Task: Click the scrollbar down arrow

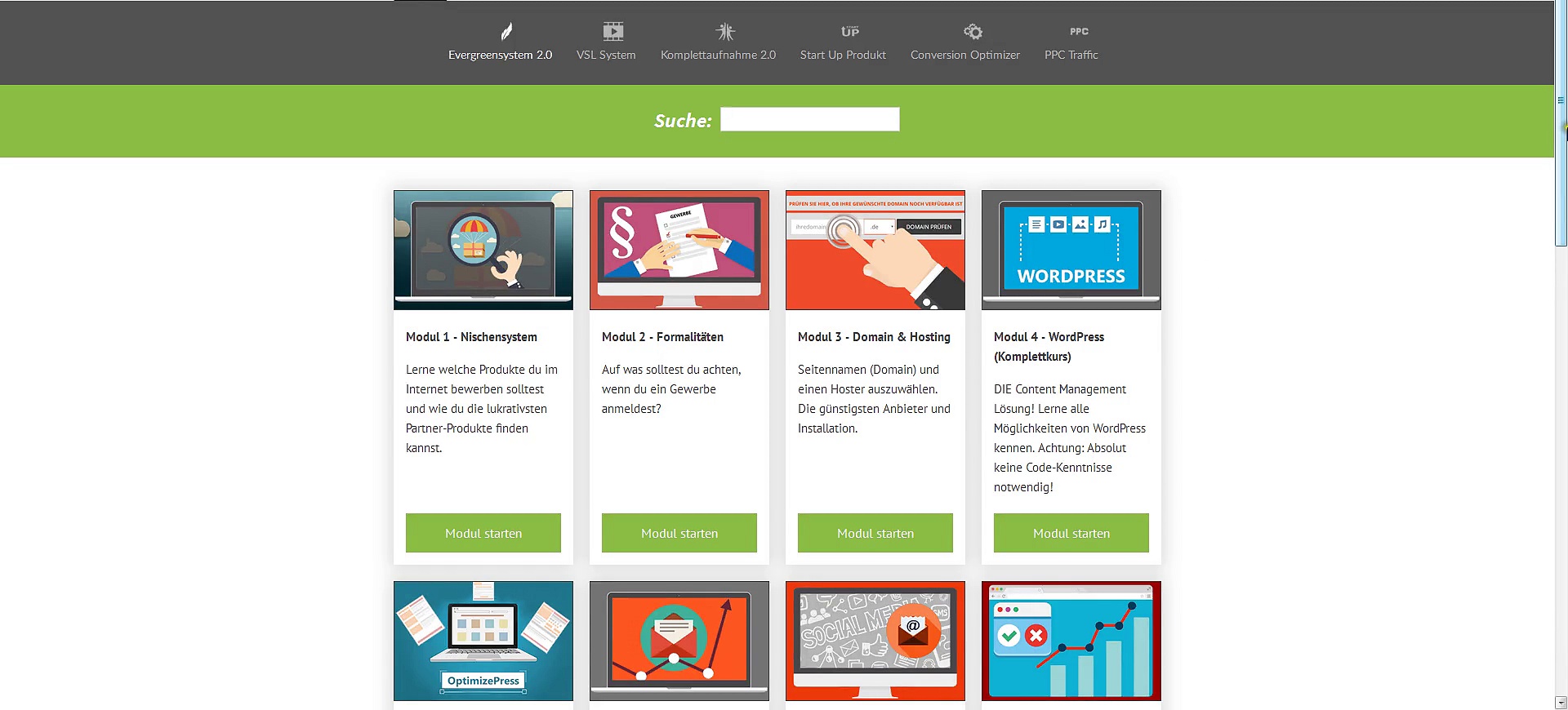Action: point(1561,703)
